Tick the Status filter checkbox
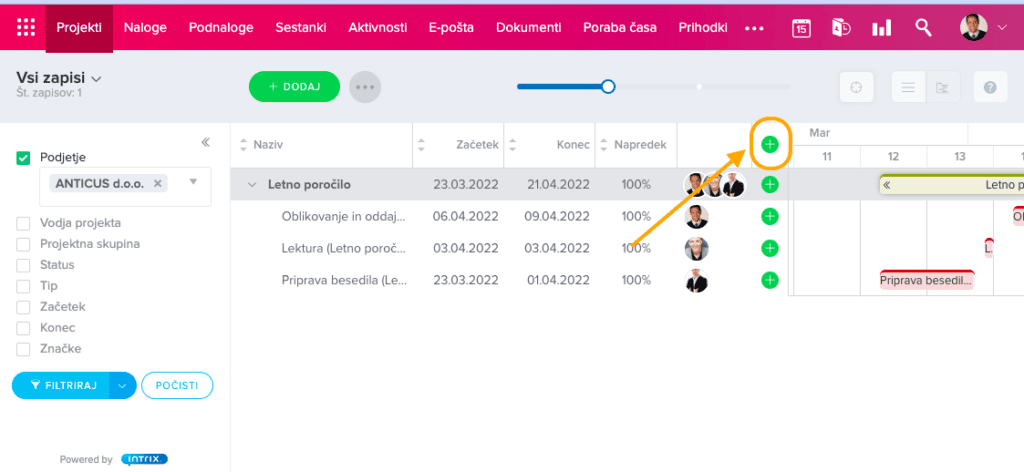This screenshot has width=1024, height=472. [24, 265]
